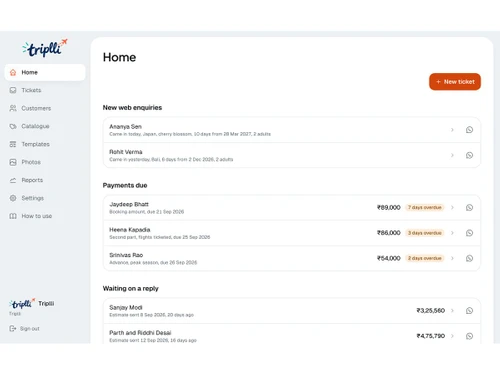Expand Srinivas Rao row chevron
The height and width of the screenshot is (375, 500).
click(x=452, y=258)
